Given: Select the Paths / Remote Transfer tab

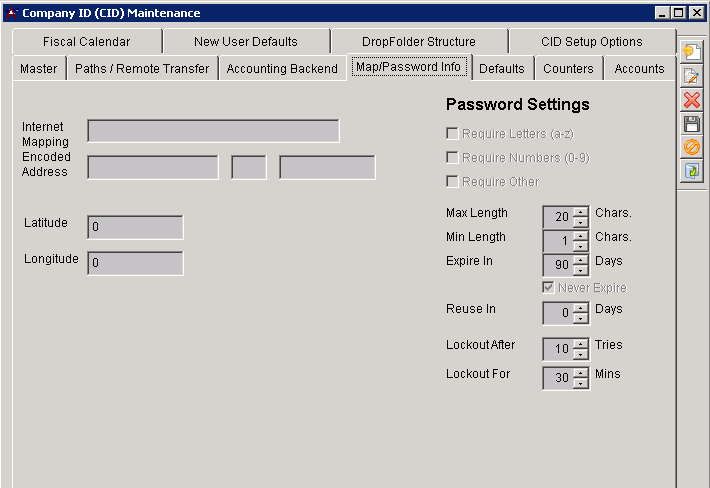Looking at the screenshot, I should point(142,69).
